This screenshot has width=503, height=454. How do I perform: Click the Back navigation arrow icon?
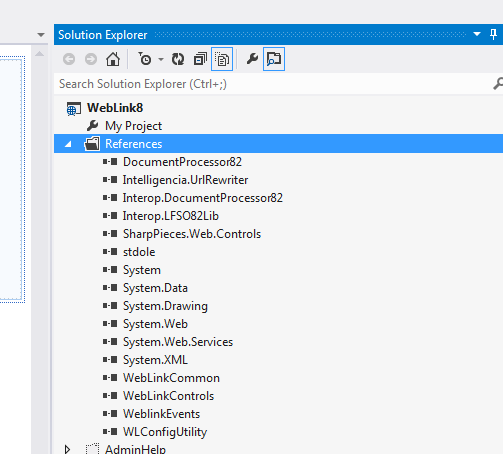point(69,59)
